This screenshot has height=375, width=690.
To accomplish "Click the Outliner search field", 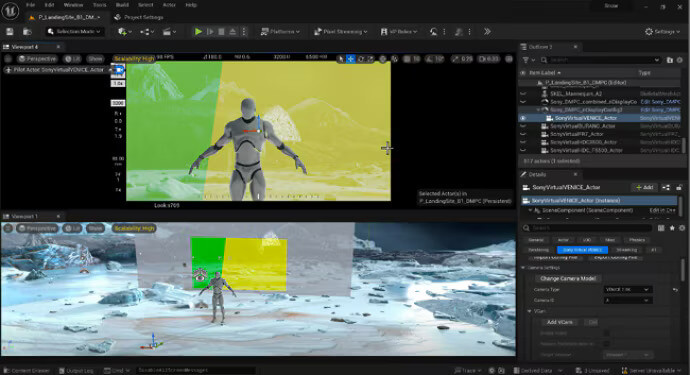I will (601, 60).
